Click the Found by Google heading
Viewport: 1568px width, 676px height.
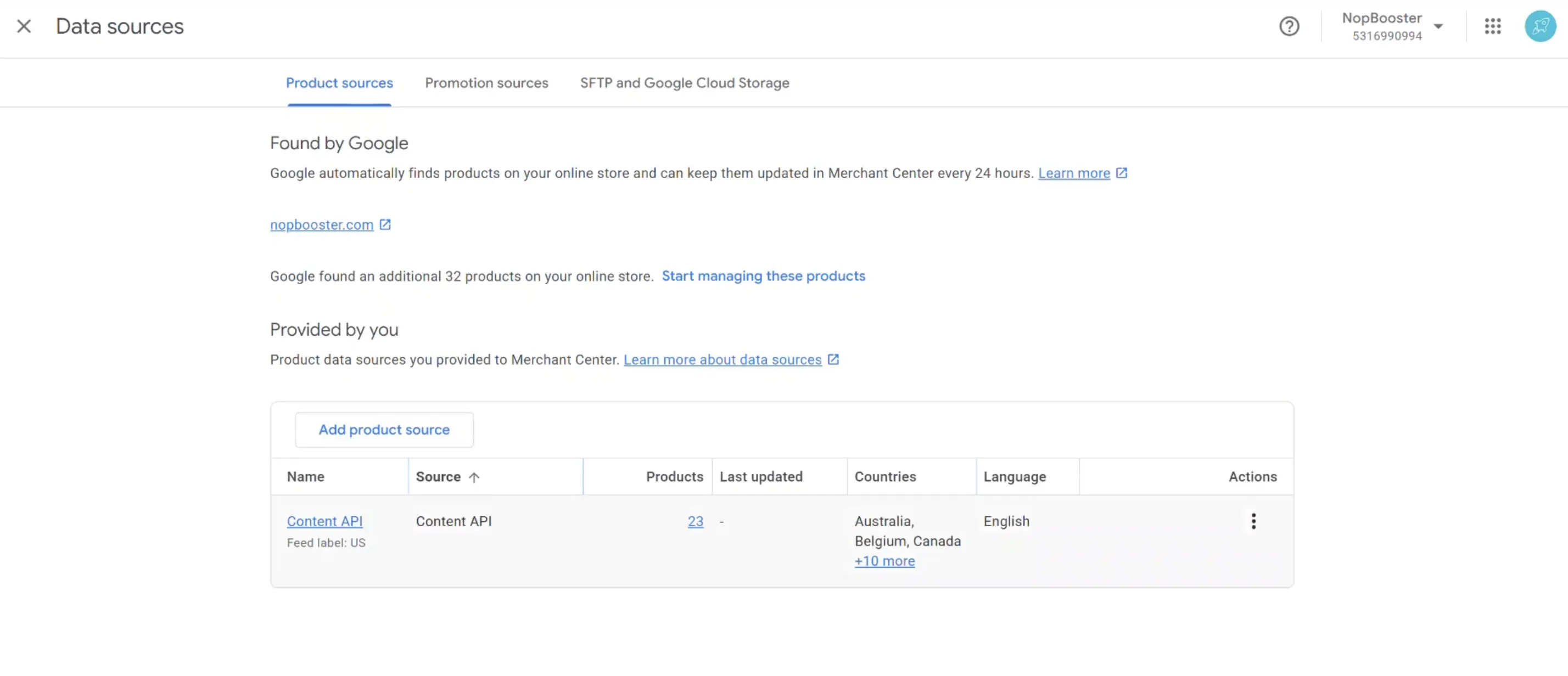339,143
